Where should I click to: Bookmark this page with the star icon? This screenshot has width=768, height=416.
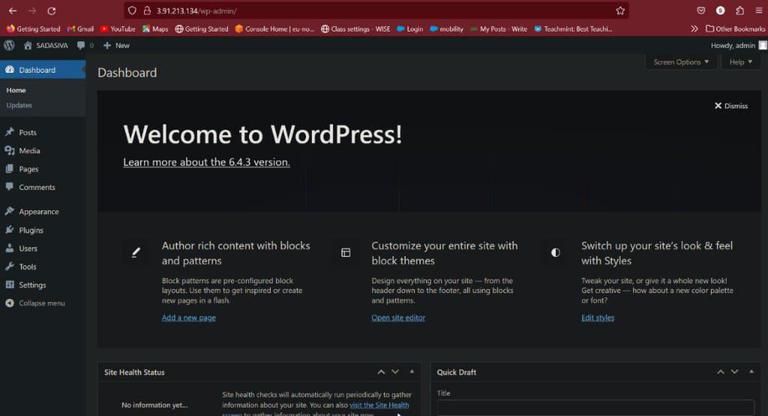[x=620, y=10]
